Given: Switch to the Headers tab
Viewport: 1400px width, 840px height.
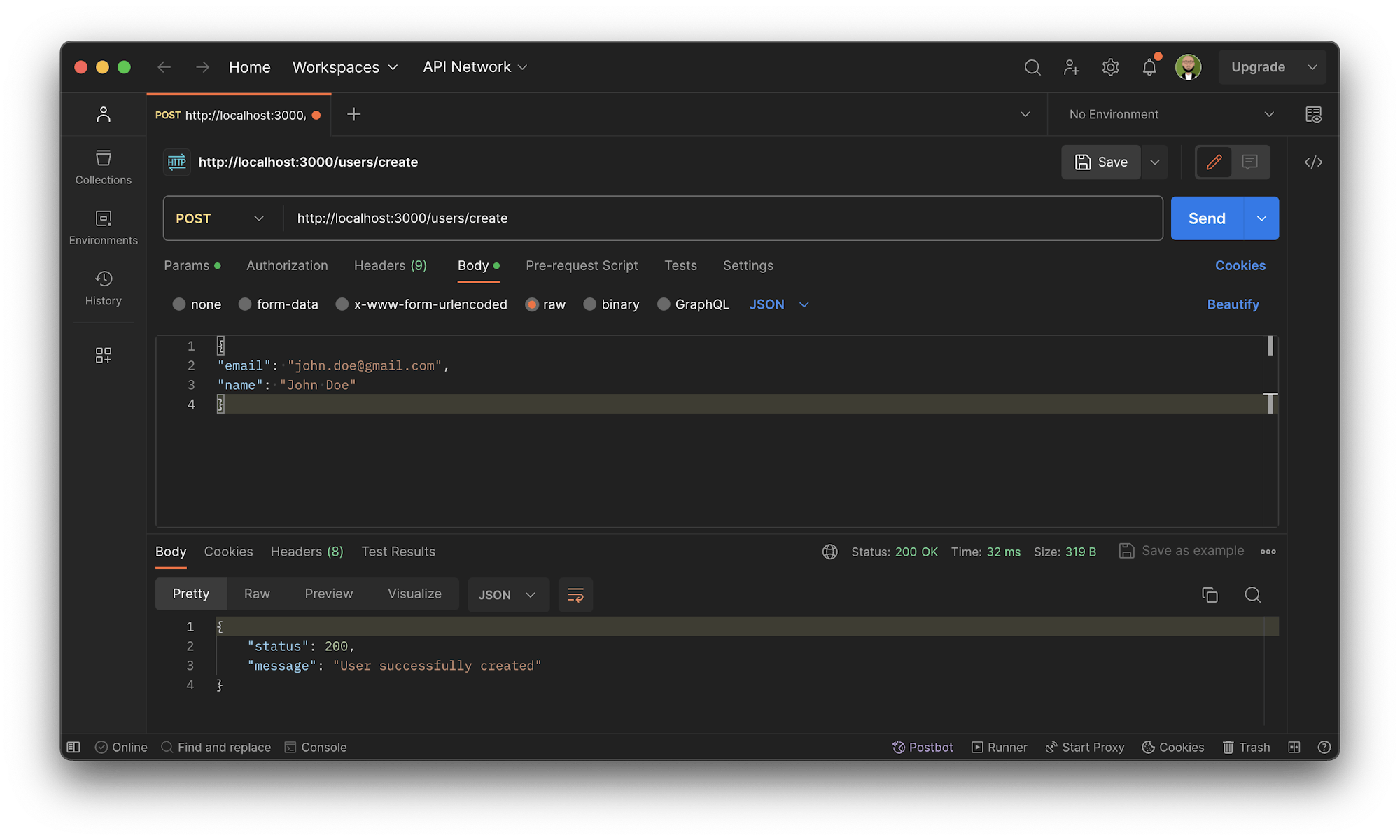Looking at the screenshot, I should [390, 265].
